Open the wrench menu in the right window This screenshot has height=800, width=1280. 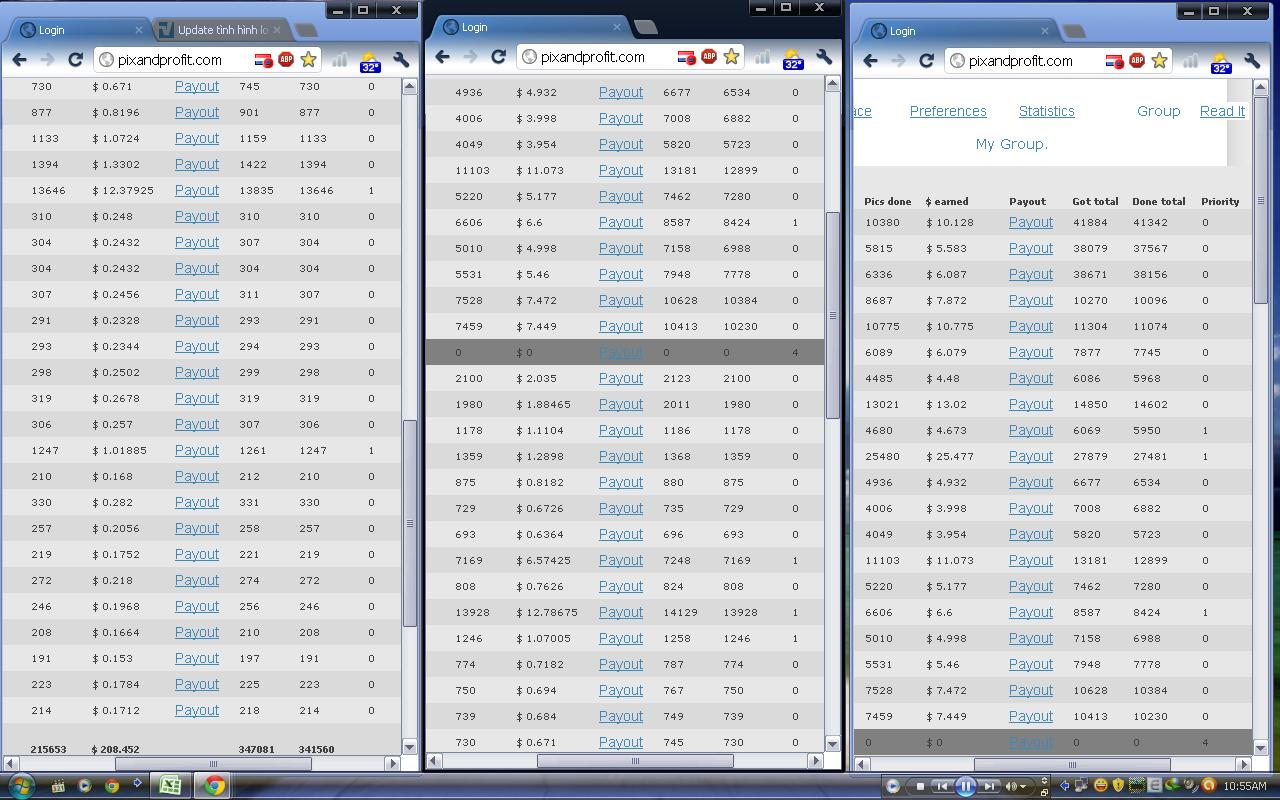(1252, 61)
